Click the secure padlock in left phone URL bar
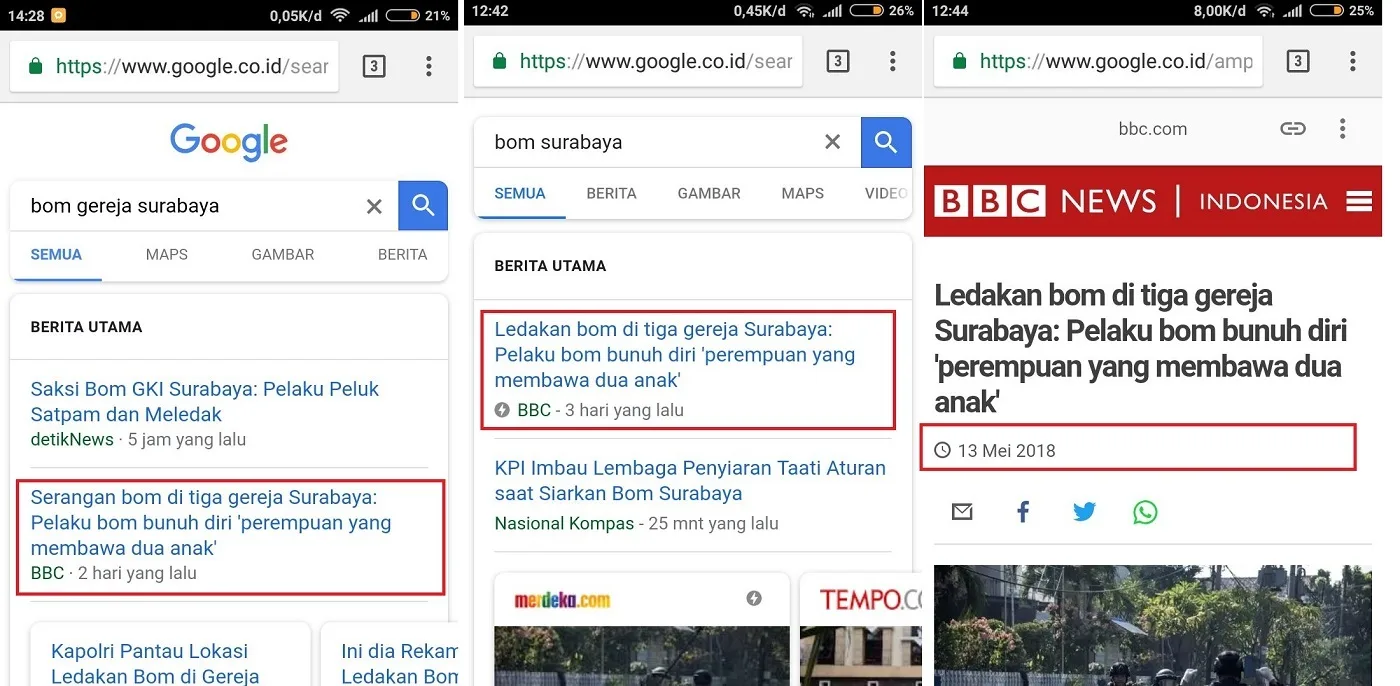 (35, 67)
